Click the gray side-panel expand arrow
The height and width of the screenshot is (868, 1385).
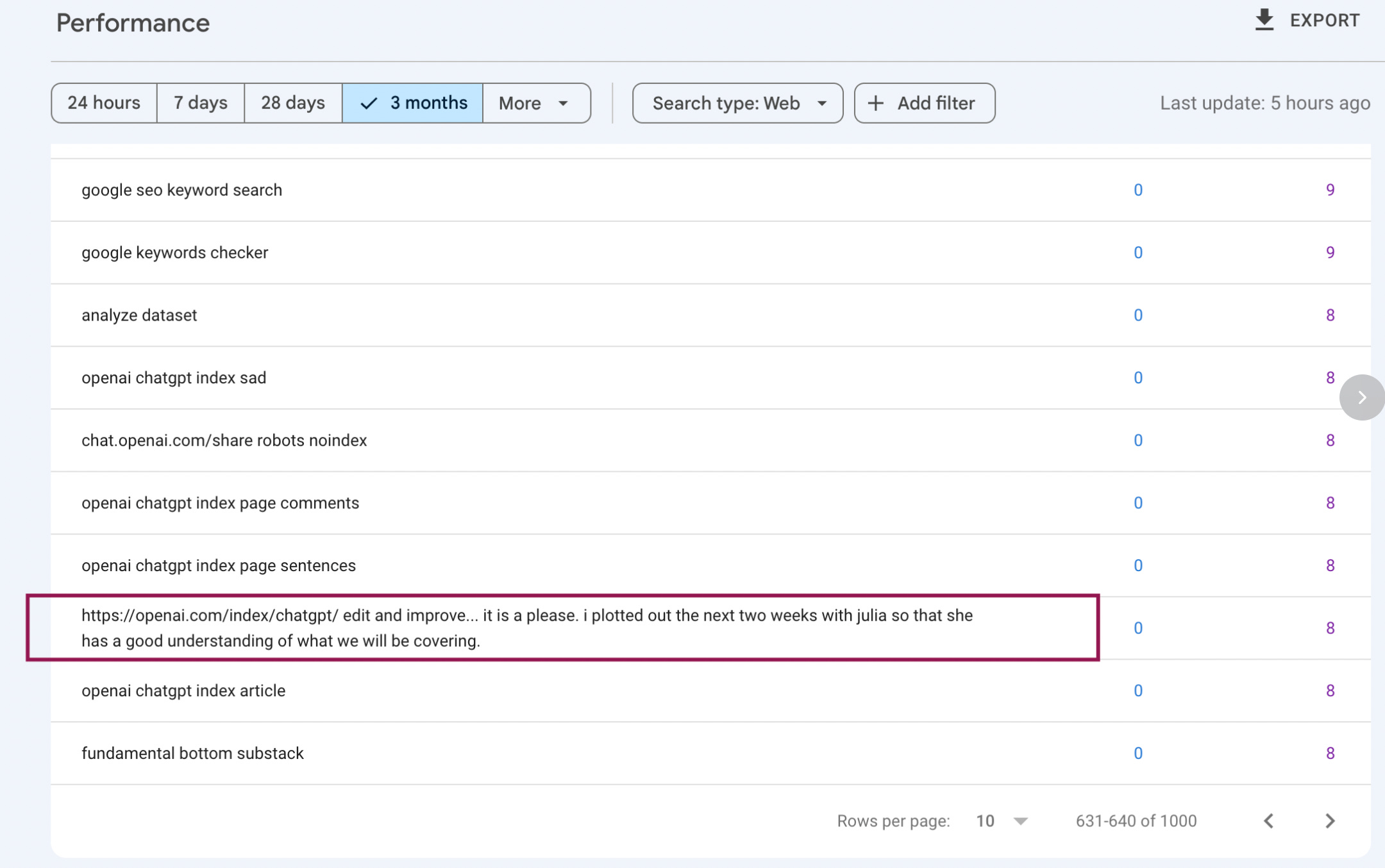coord(1361,397)
